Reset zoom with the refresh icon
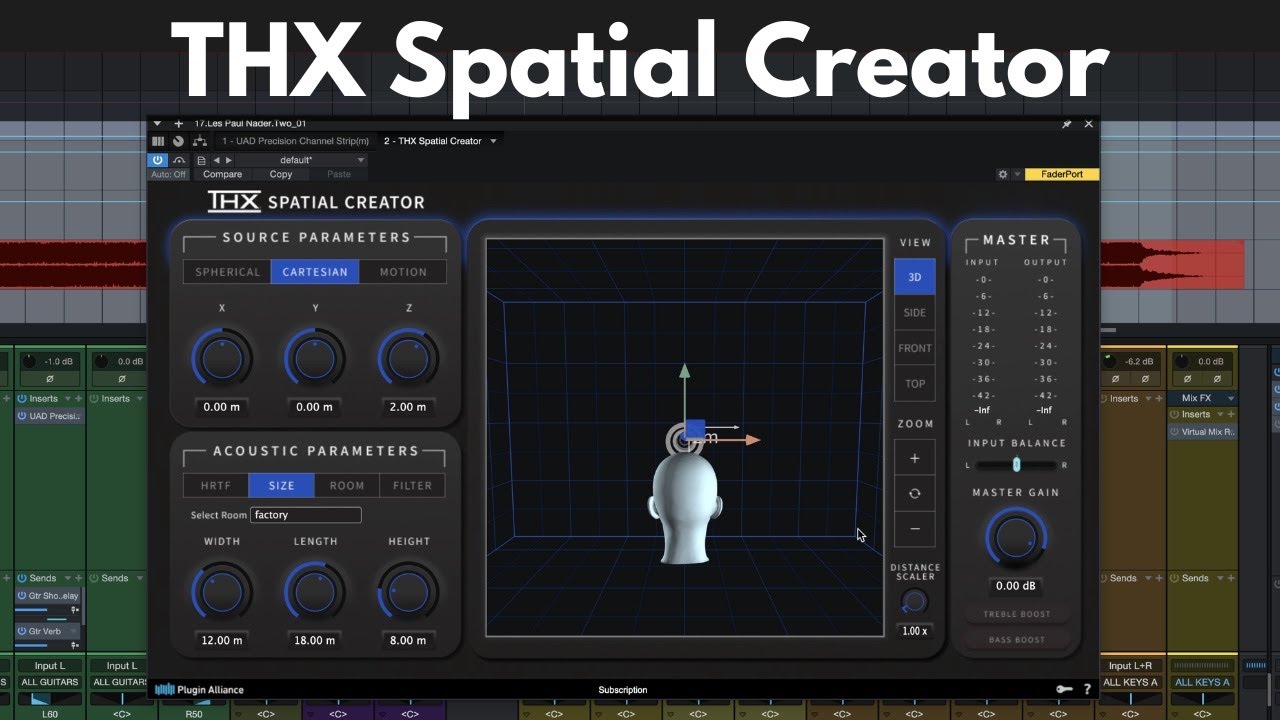 914,493
